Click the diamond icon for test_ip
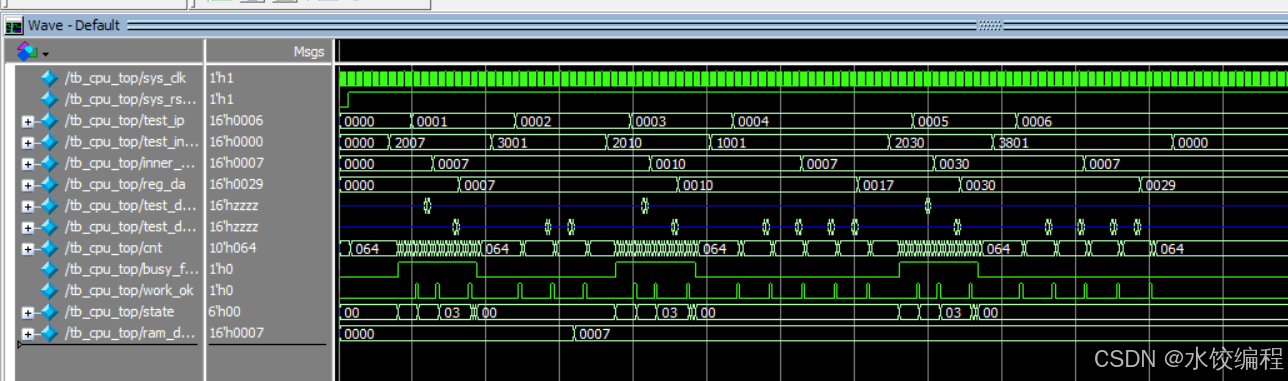The width and height of the screenshot is (1288, 381). pos(49,121)
